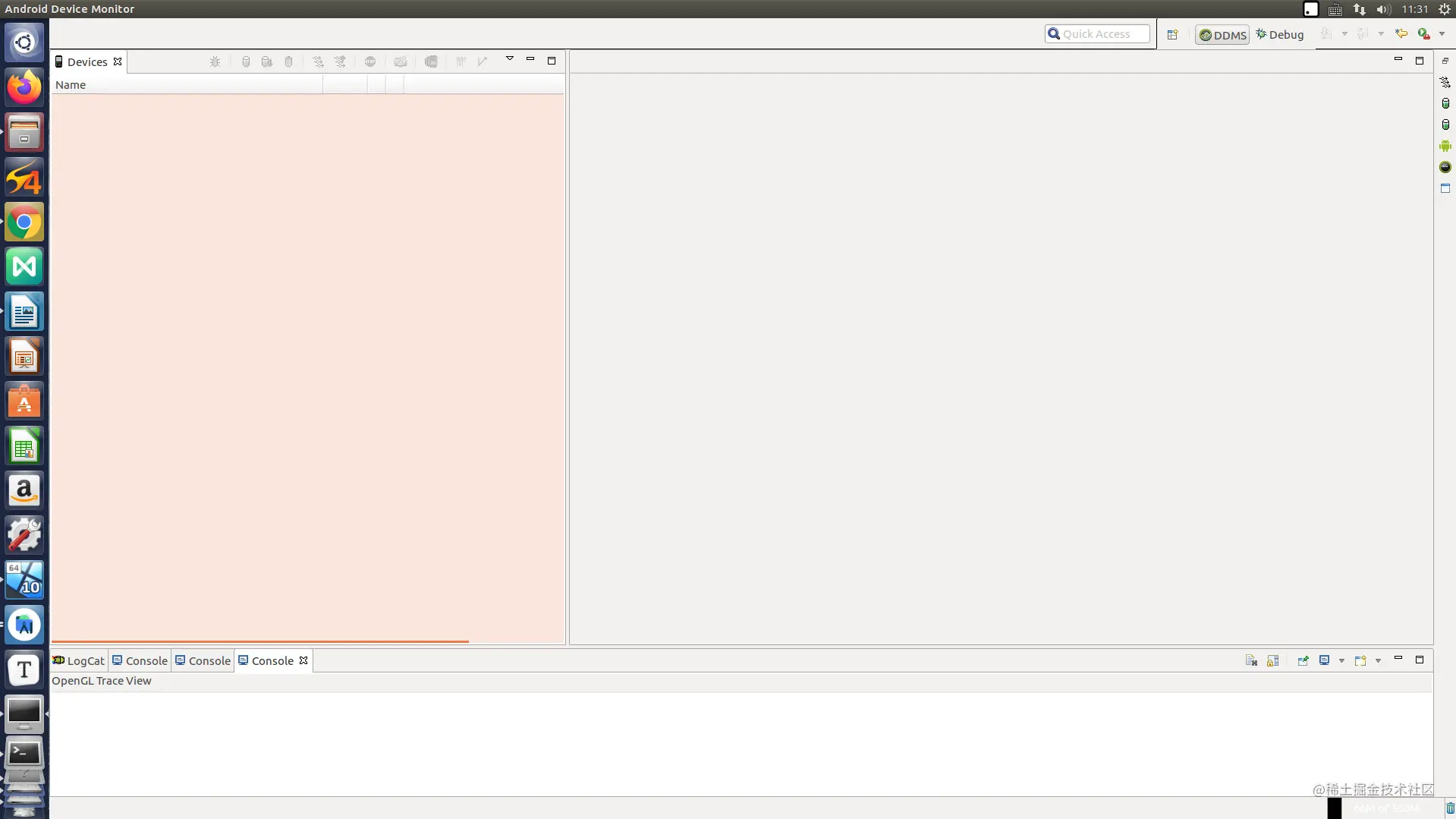Click the Start Method Profiling icon
This screenshot has height=819, width=1456.
[x=340, y=61]
